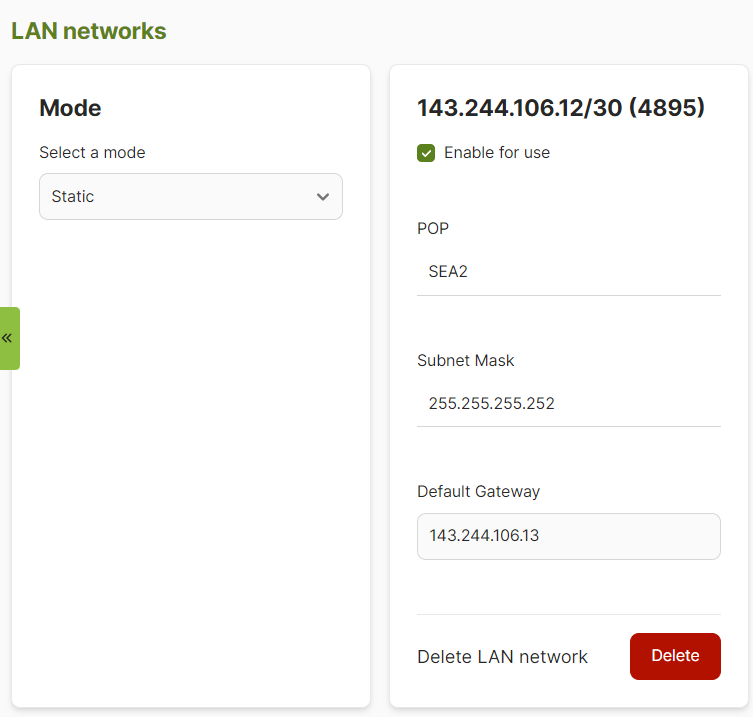
Task: Open the Static mode dropdown
Action: [190, 197]
